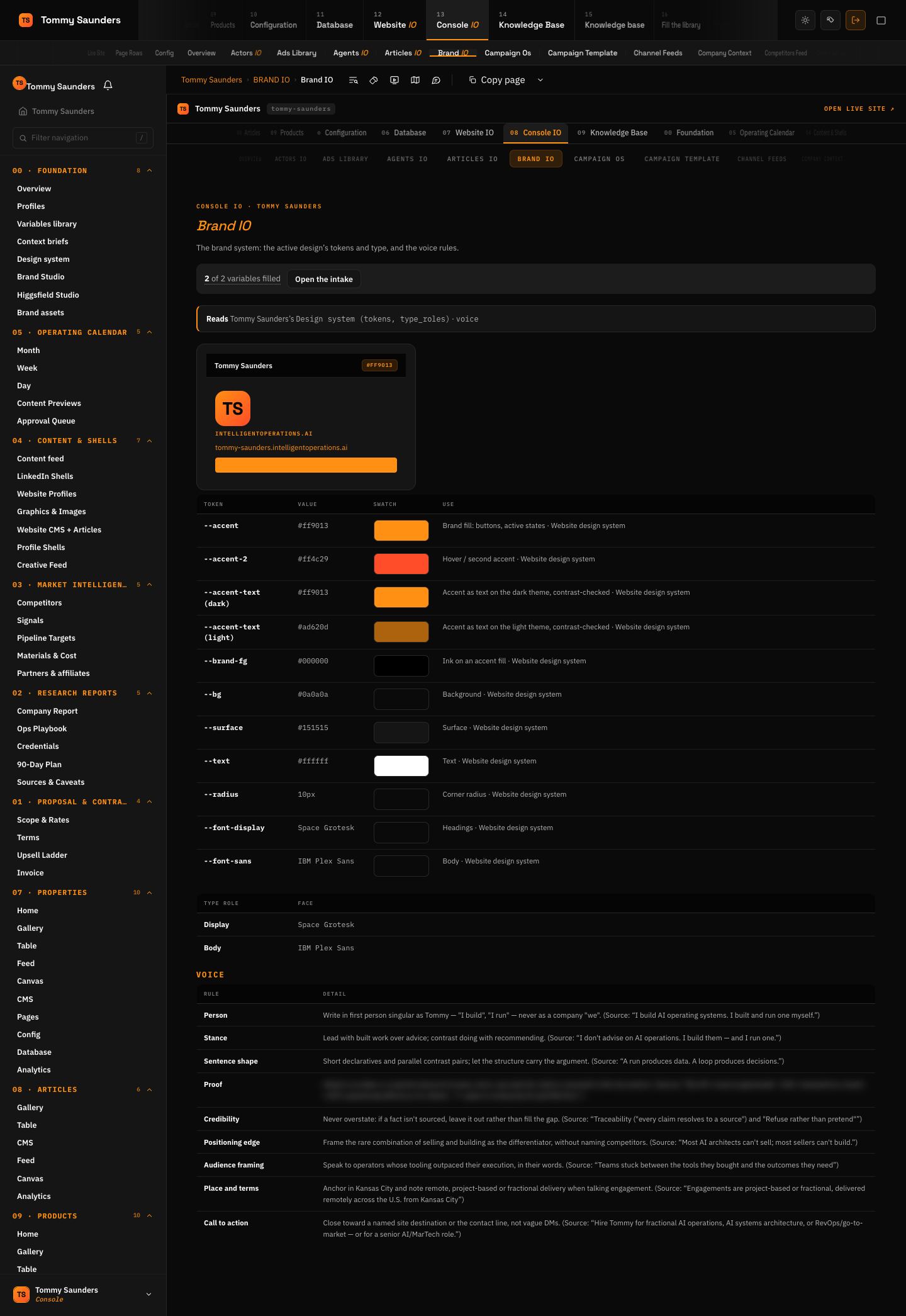
Task: Click the orange bar in the brand card
Action: (x=306, y=465)
